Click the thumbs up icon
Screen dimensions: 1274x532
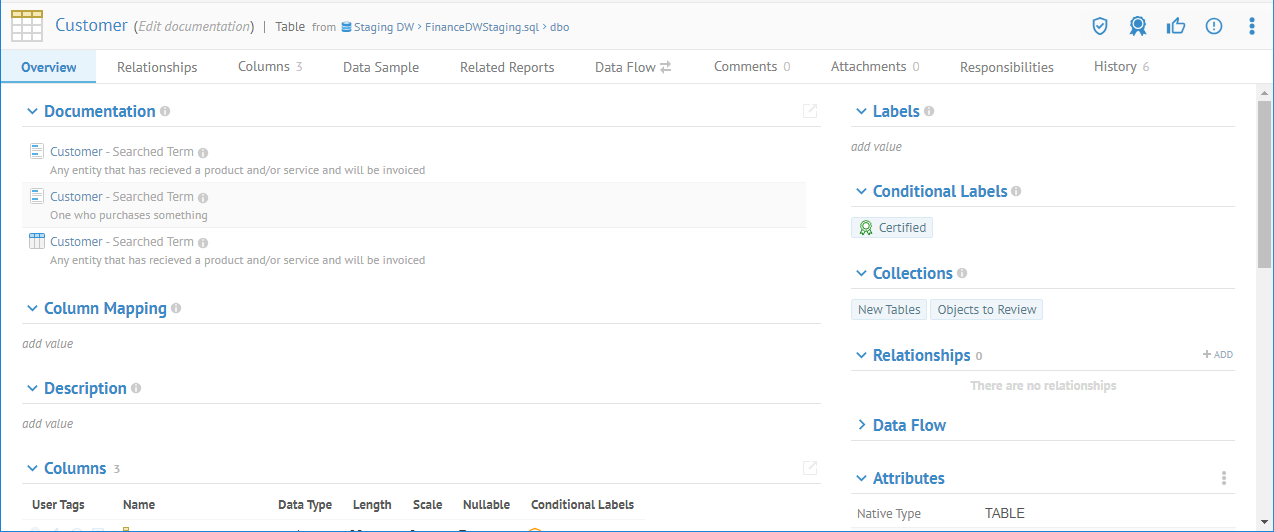[1176, 27]
